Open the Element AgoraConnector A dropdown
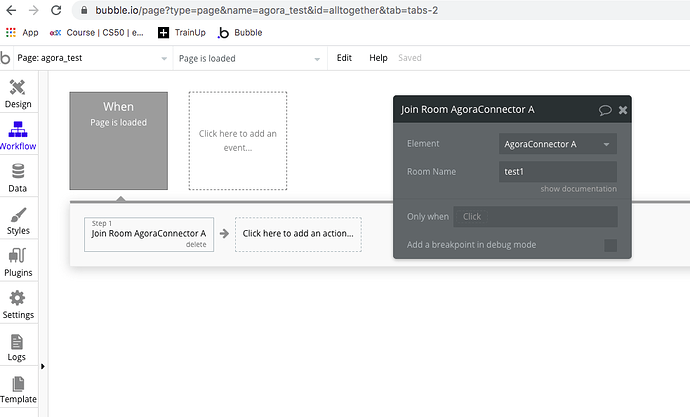Viewport: 690px width, 417px height. 558,144
